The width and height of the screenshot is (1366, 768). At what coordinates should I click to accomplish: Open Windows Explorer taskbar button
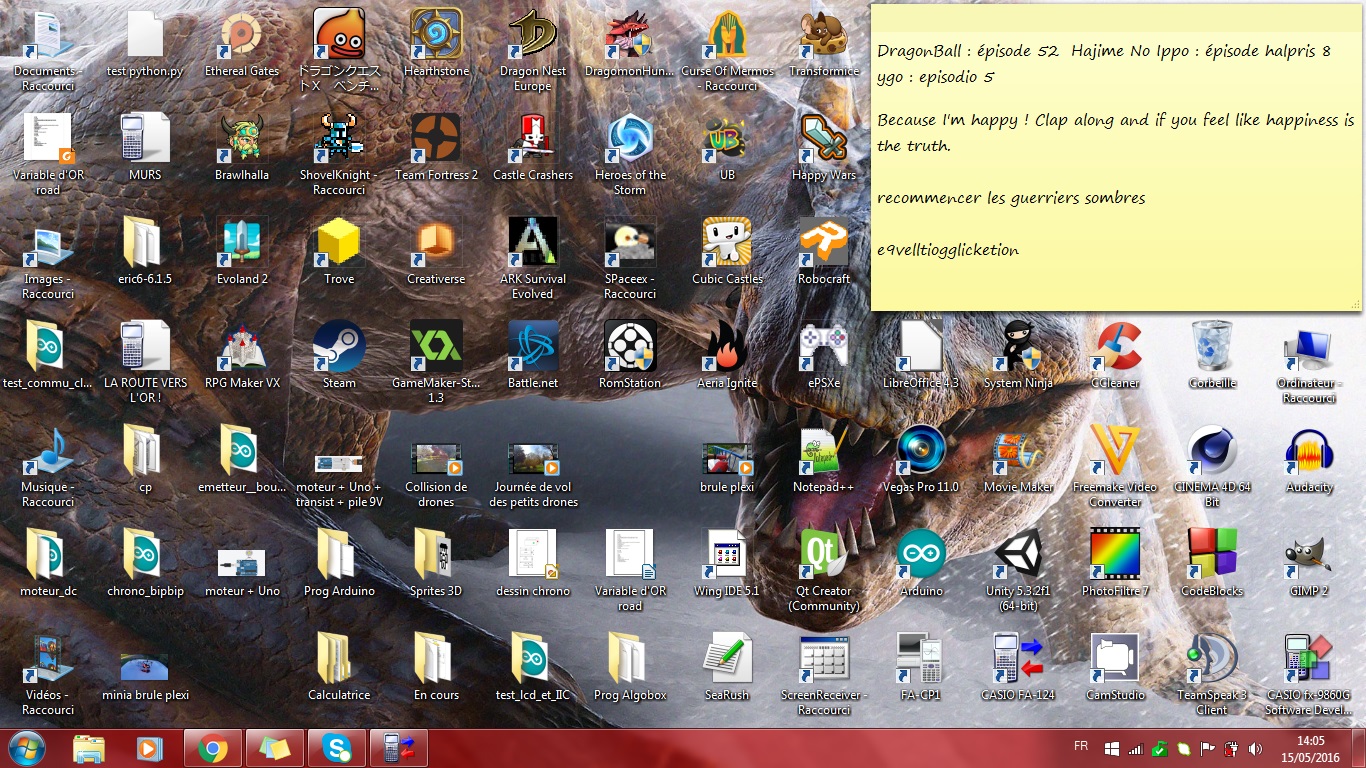pos(88,748)
